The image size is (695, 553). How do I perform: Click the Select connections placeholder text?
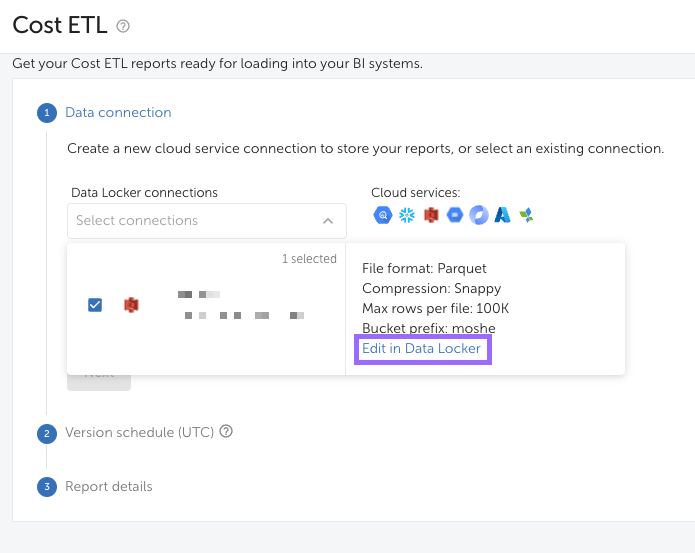137,221
